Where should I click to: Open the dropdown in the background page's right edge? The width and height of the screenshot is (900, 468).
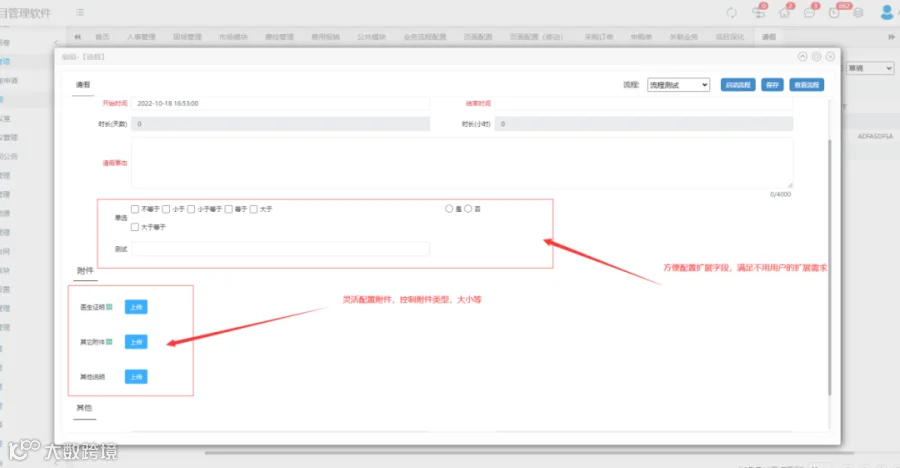[871, 68]
